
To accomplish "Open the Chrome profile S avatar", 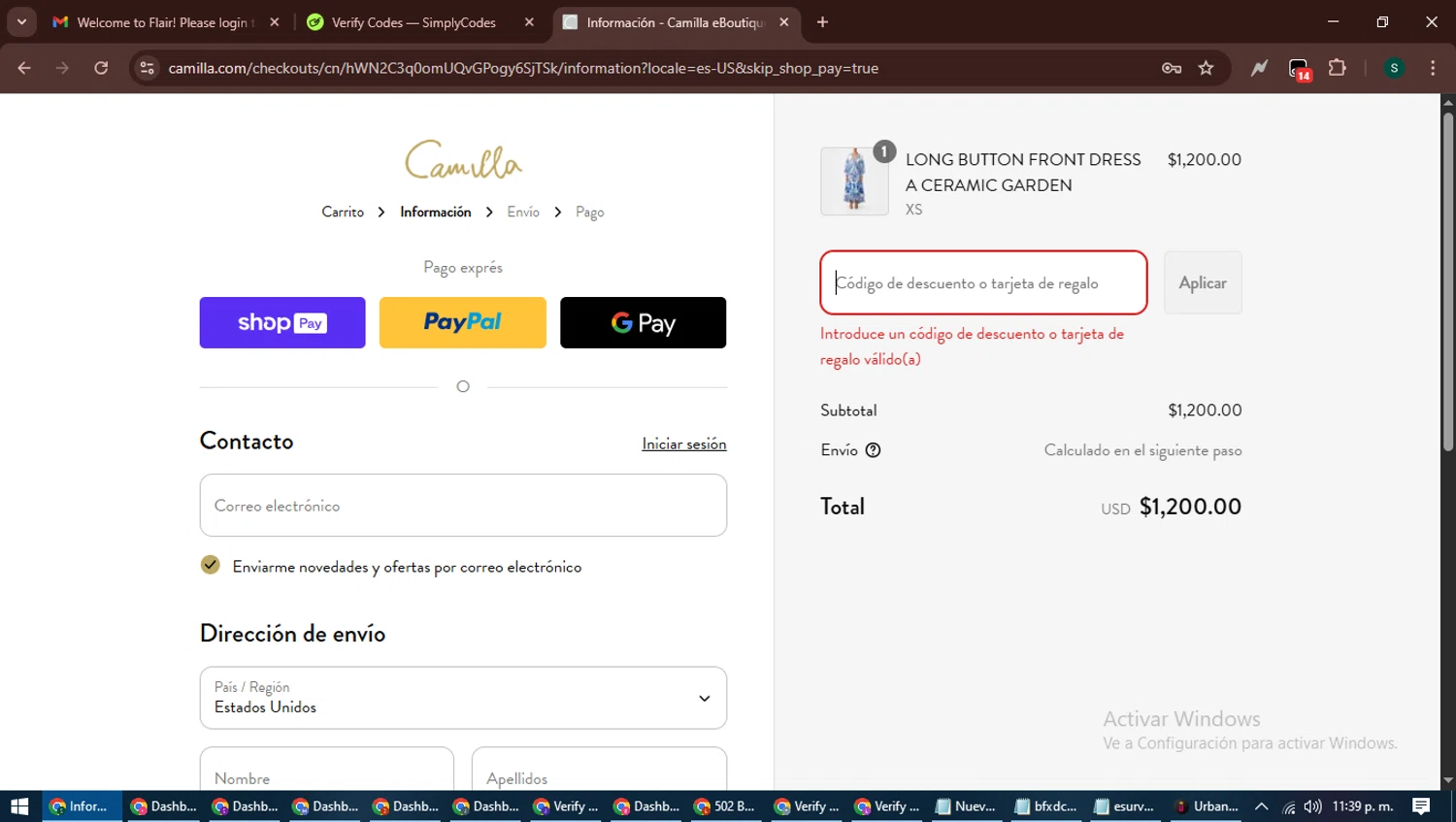I will 1394,68.
